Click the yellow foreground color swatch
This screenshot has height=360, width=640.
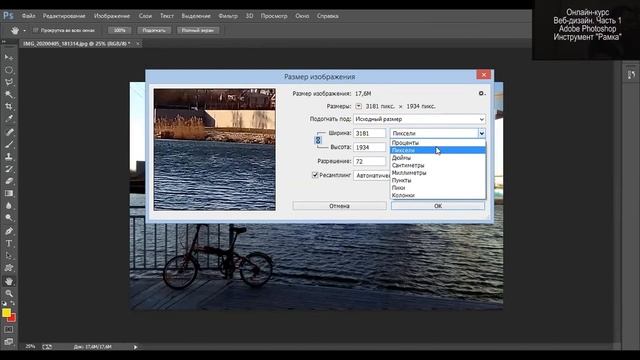point(6,313)
